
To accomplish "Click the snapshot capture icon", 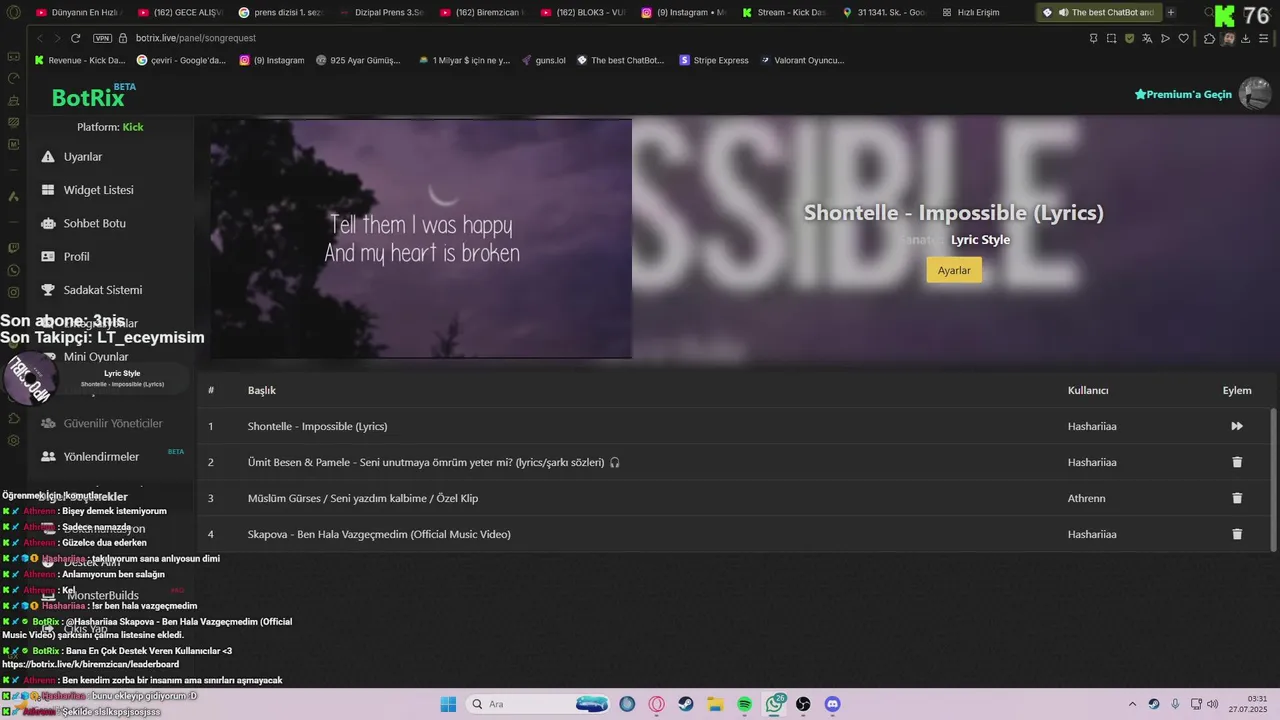I will click(x=1111, y=38).
